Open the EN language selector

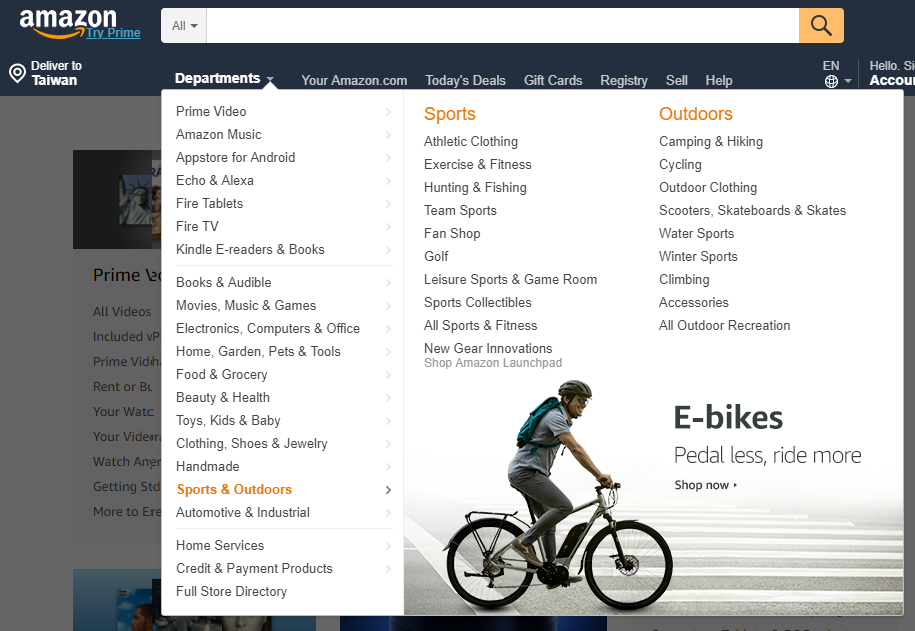click(837, 74)
